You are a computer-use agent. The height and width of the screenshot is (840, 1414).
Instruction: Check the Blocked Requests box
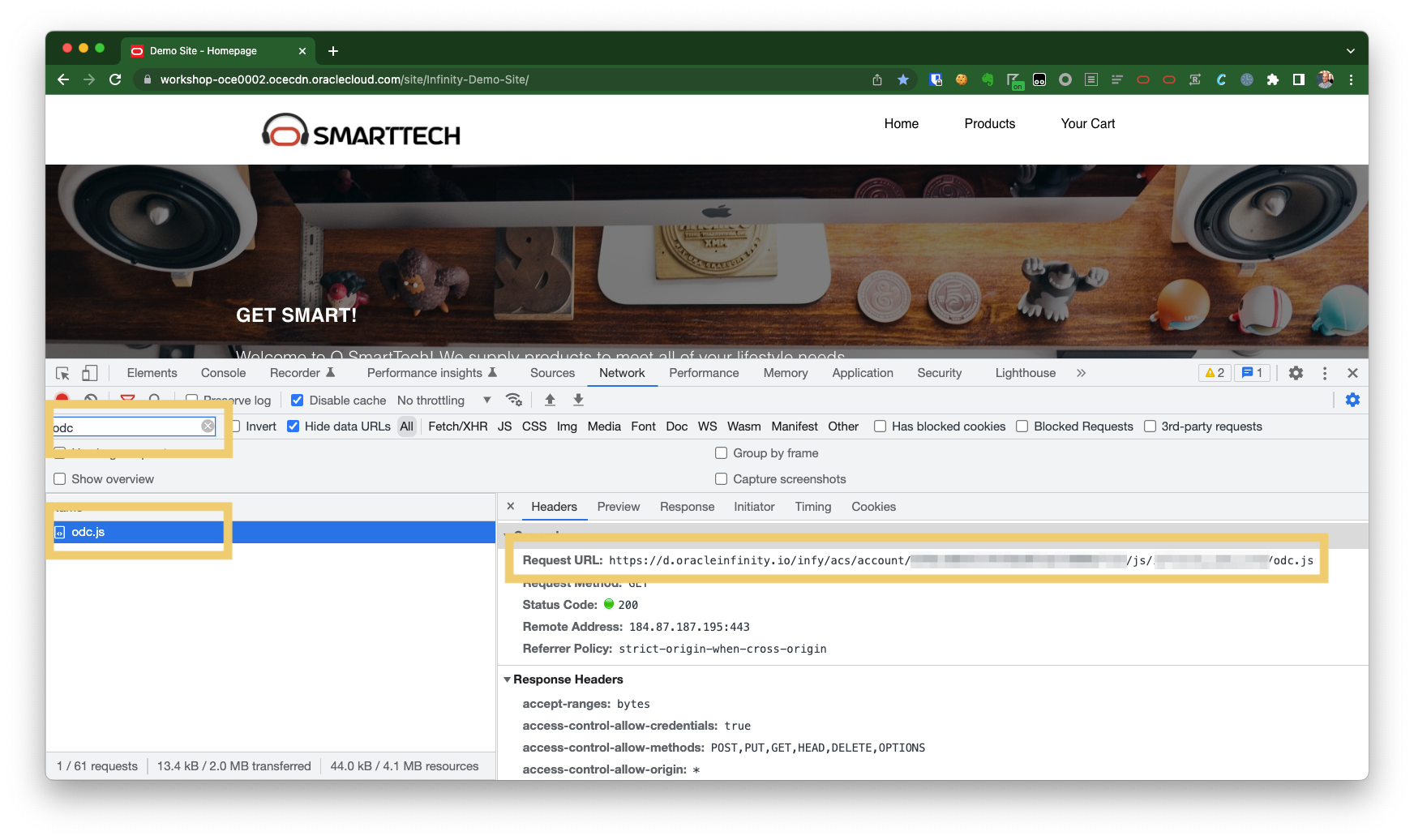coord(1022,426)
